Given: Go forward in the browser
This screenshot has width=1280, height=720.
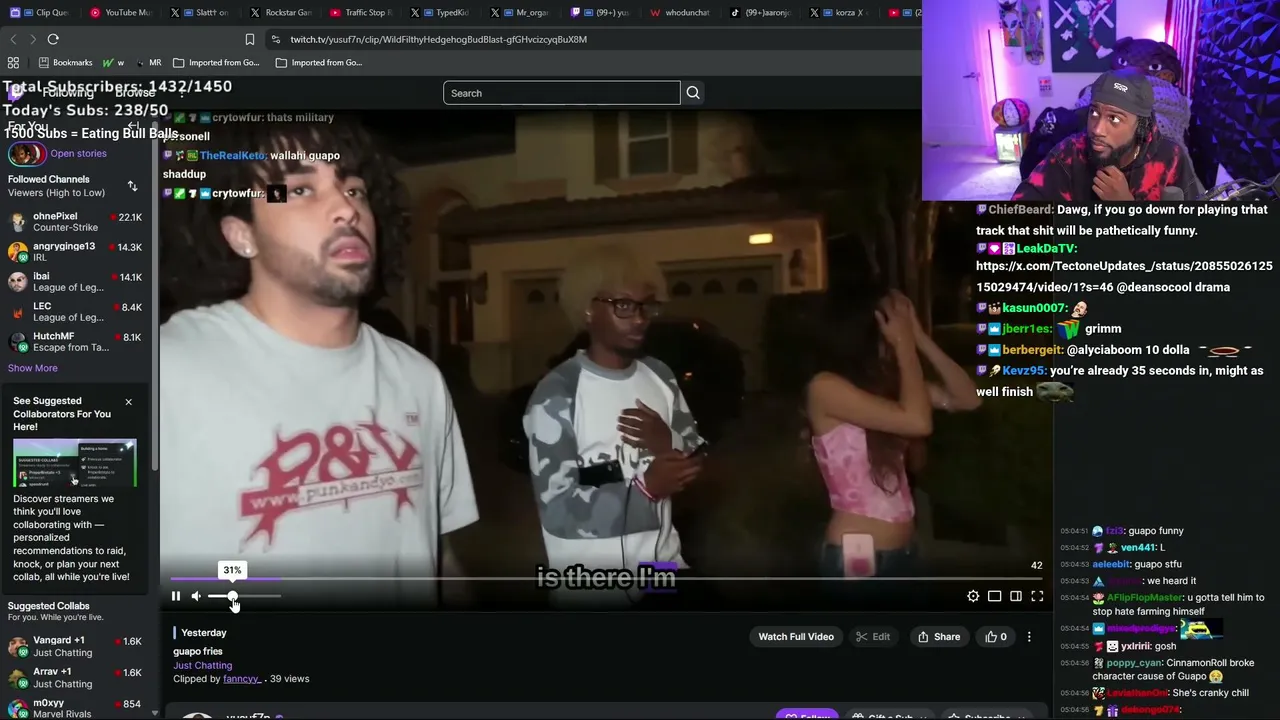Looking at the screenshot, I should (33, 39).
